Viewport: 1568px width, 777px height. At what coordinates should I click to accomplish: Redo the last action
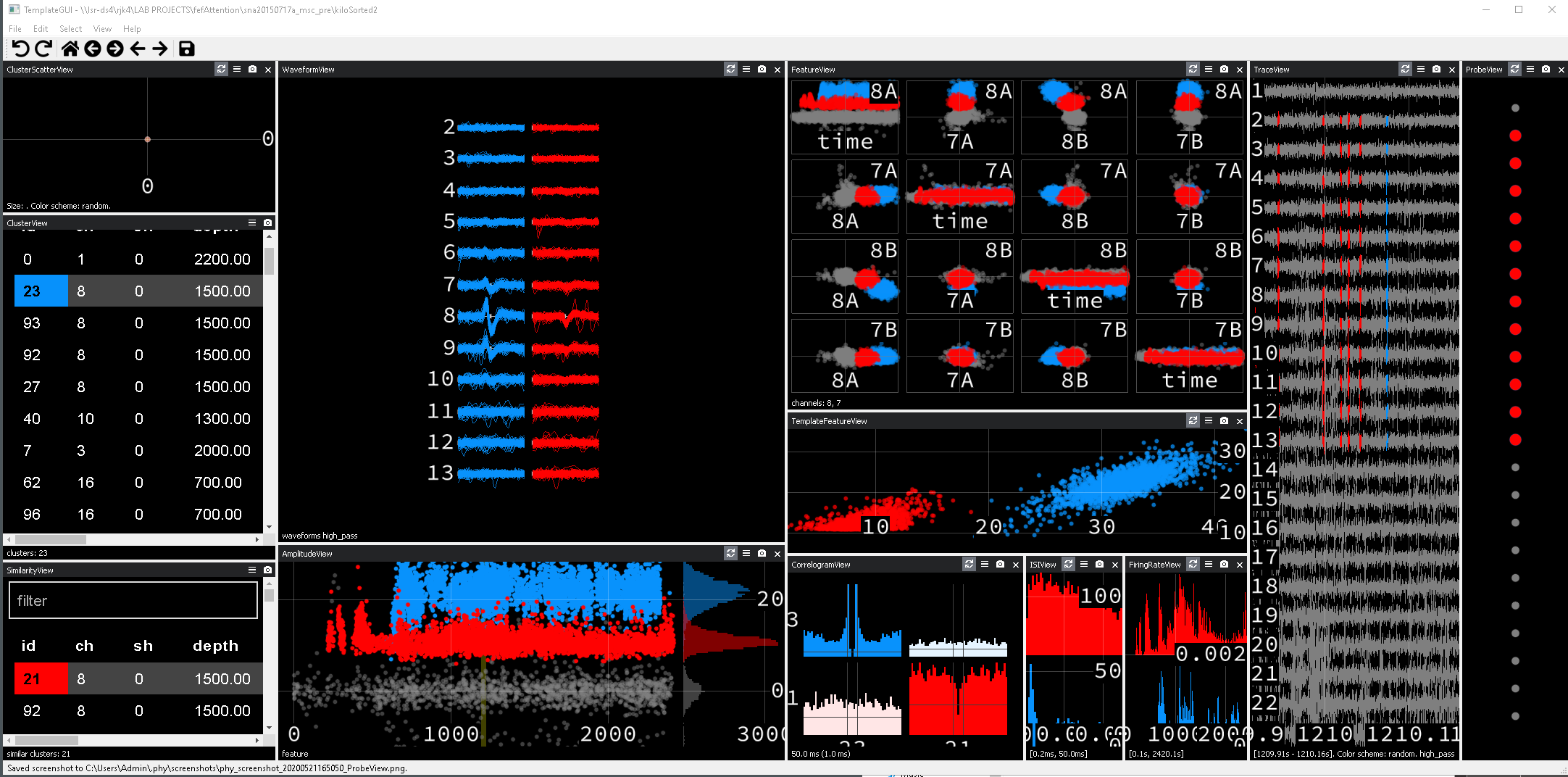pos(43,49)
